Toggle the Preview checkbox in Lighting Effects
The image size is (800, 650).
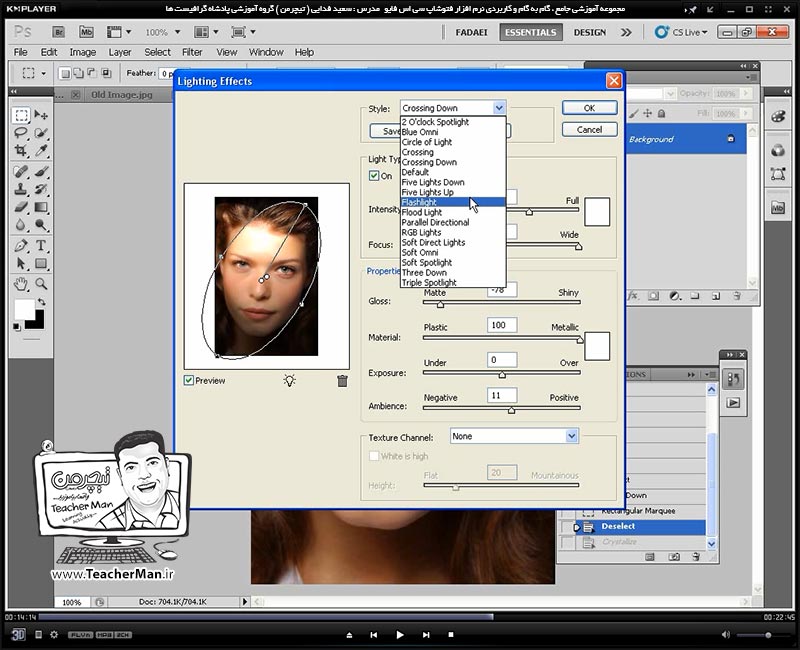click(x=189, y=380)
